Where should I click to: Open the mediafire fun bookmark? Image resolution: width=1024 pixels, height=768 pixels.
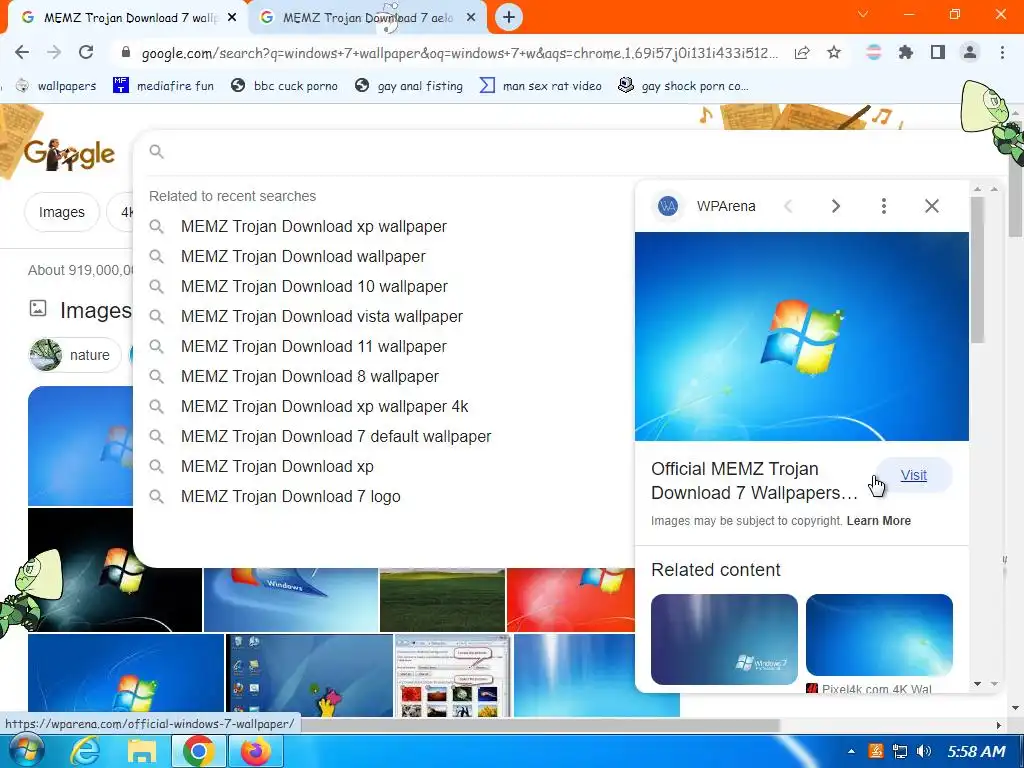point(163,86)
